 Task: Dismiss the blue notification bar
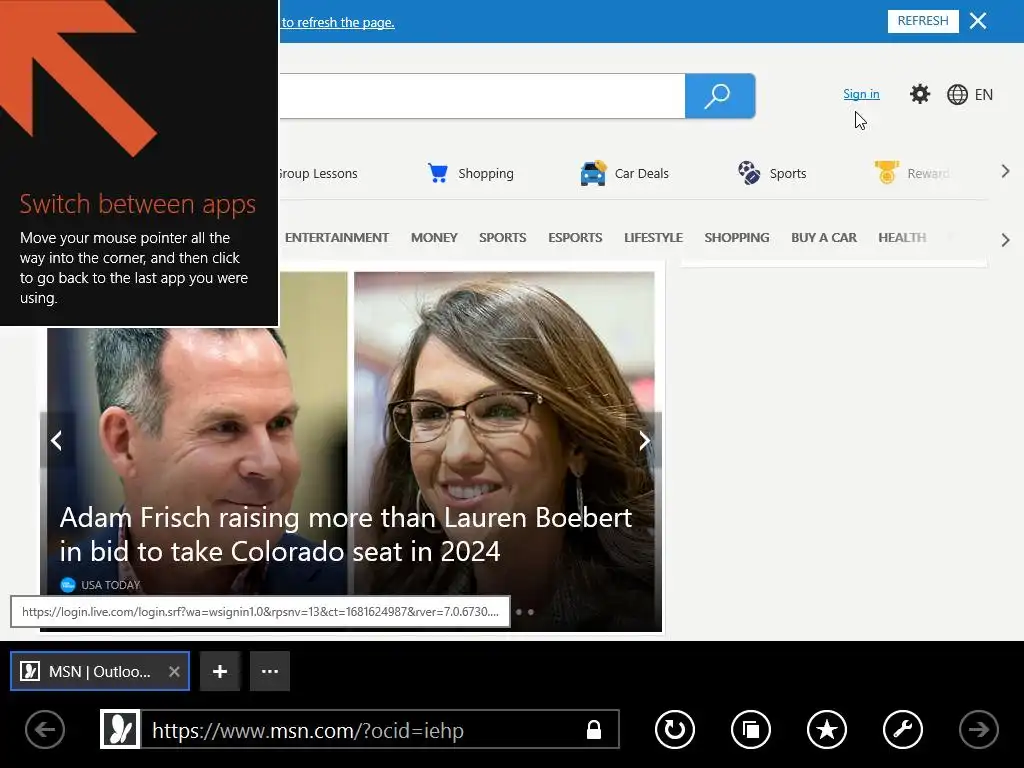[x=978, y=21]
